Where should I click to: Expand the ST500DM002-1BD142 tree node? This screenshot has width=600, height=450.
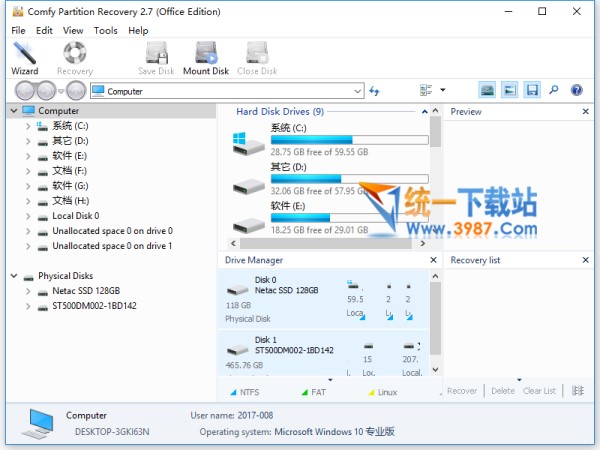pos(28,306)
